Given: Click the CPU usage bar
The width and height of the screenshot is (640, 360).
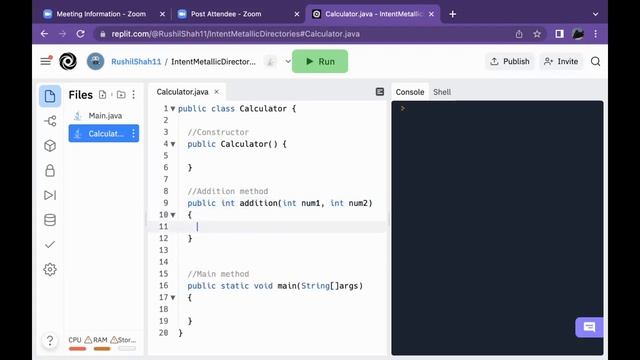Looking at the screenshot, I should pyautogui.click(x=77, y=349).
